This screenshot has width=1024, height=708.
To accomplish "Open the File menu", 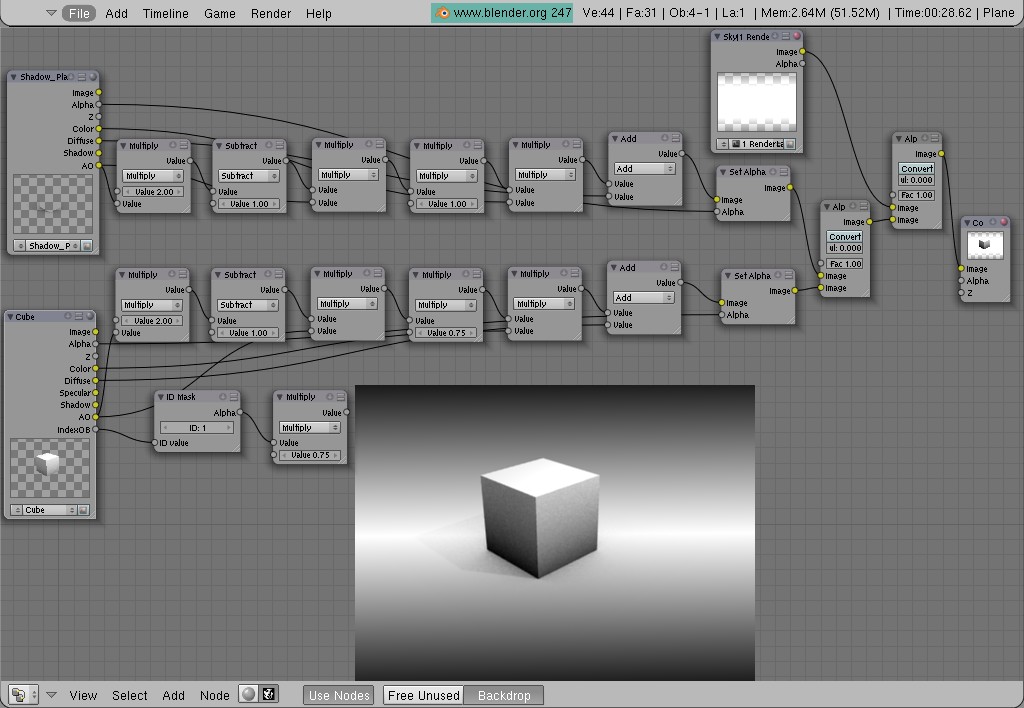I will click(x=79, y=13).
